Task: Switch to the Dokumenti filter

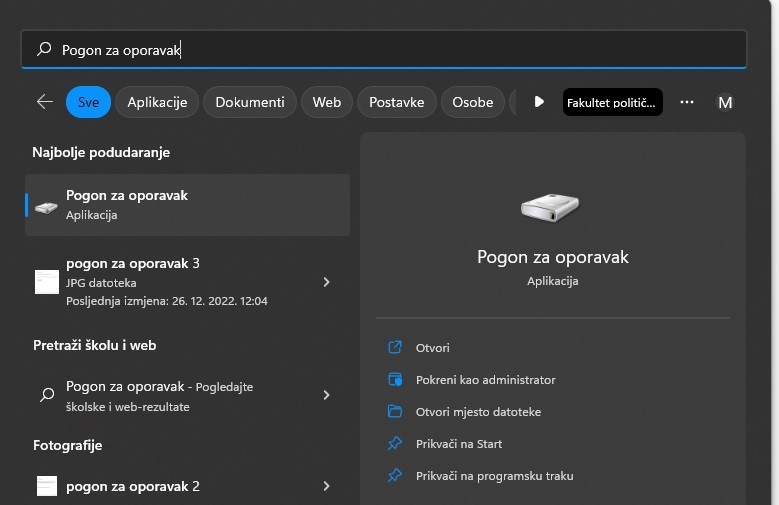Action: [250, 102]
